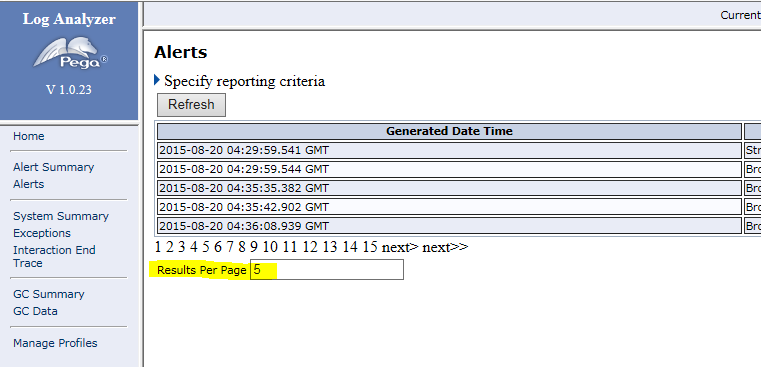Go to results page 8

coord(242,247)
